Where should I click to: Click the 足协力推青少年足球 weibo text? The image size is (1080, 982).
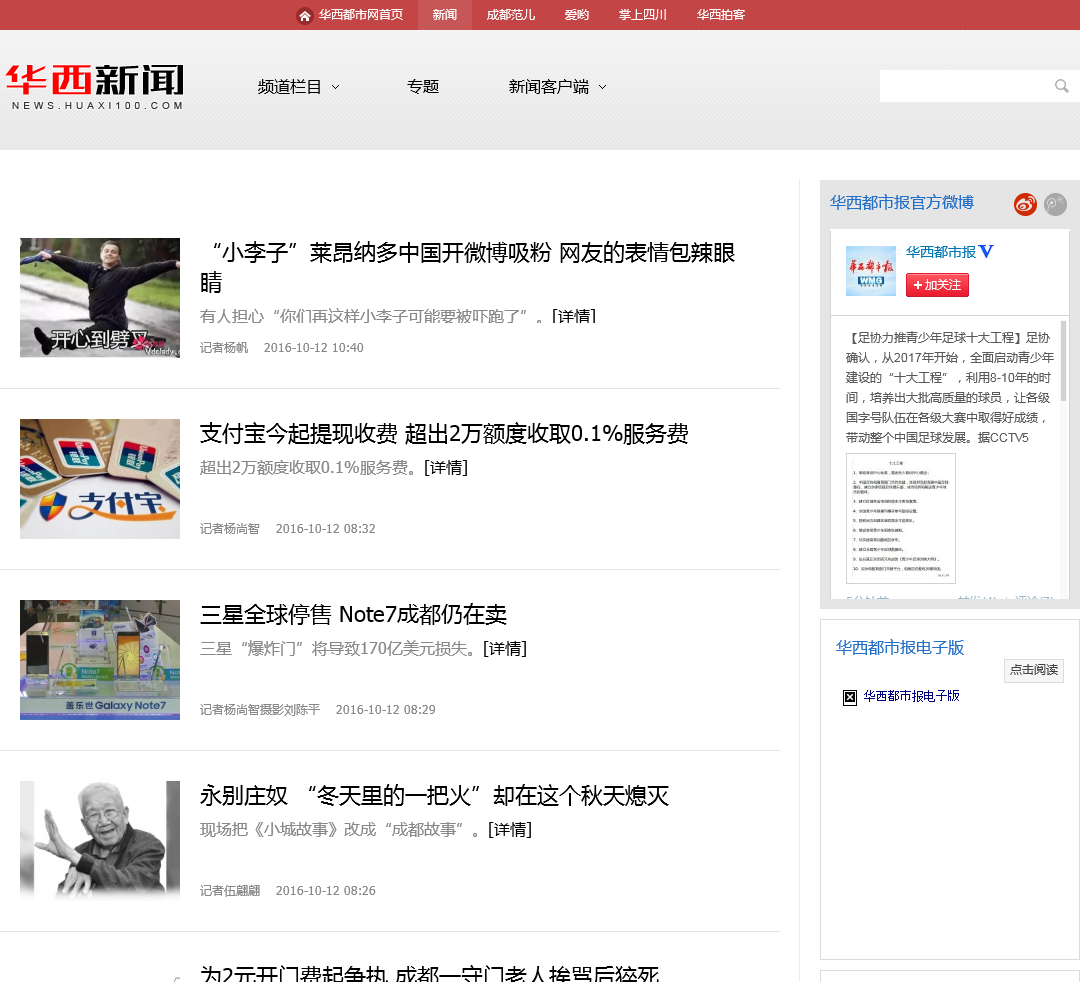(x=950, y=388)
